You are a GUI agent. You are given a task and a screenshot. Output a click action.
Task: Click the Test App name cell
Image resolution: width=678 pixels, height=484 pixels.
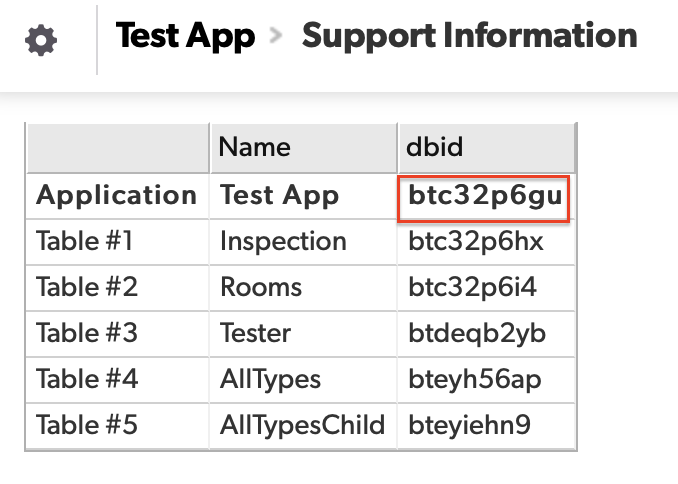point(280,196)
